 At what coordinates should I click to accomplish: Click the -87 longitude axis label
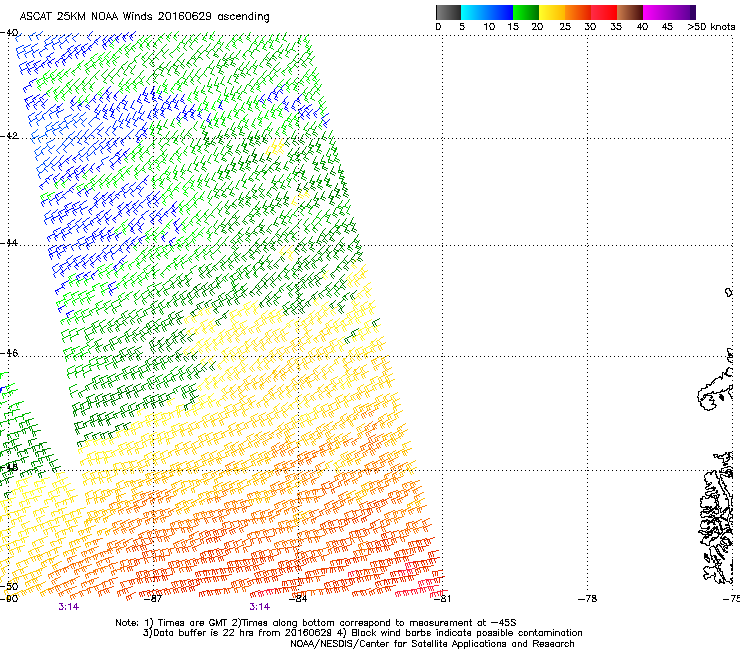click(x=152, y=599)
